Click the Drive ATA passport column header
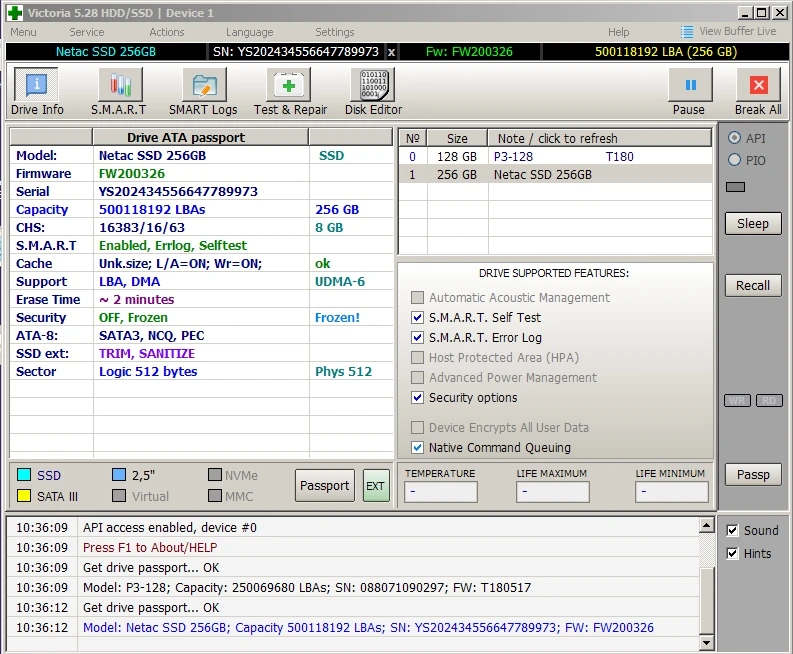793x654 pixels. pos(201,137)
